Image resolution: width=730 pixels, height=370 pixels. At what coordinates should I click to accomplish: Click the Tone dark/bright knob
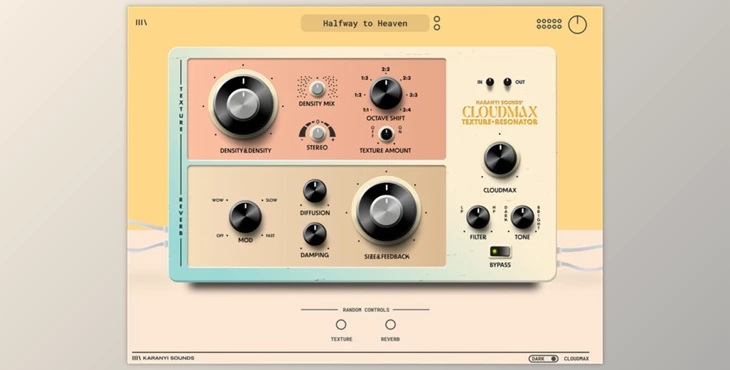522,217
